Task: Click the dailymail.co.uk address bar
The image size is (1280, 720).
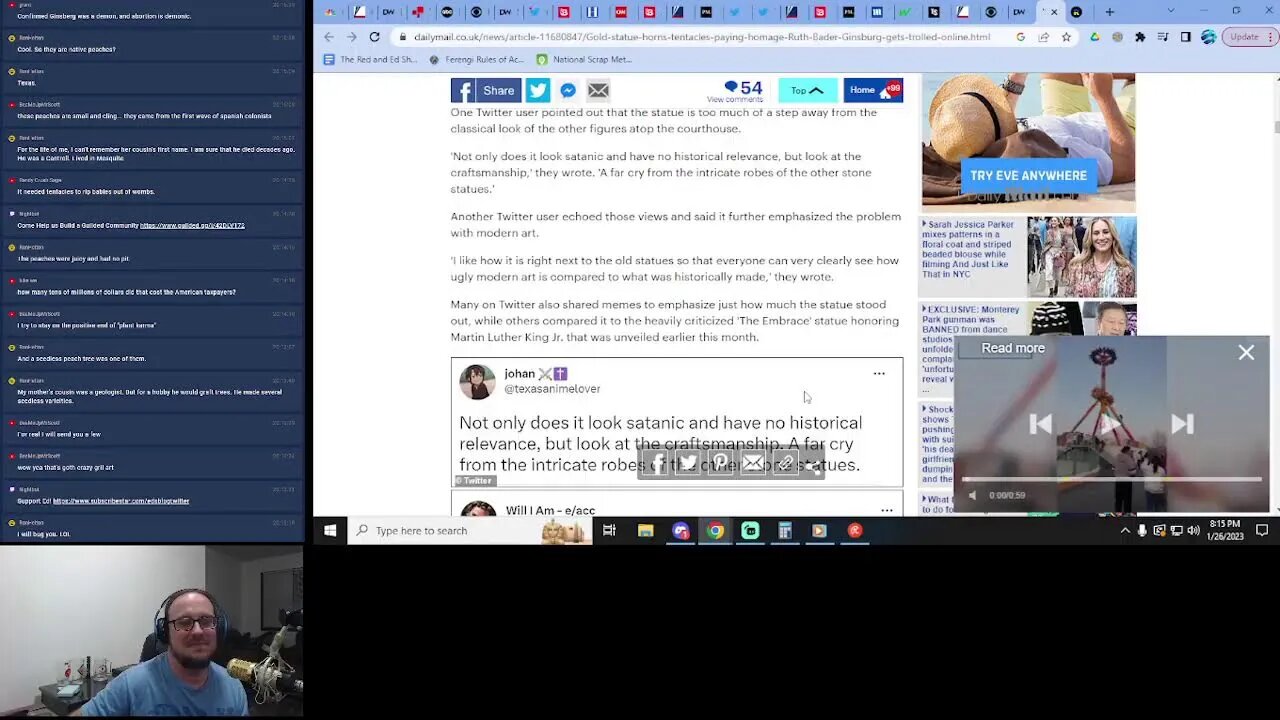Action: [700, 37]
